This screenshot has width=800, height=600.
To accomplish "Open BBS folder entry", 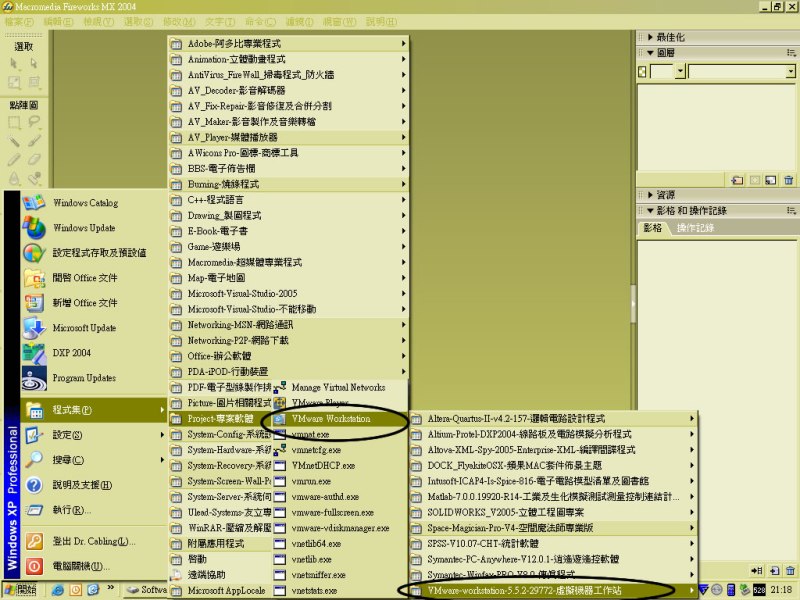I will coord(288,169).
